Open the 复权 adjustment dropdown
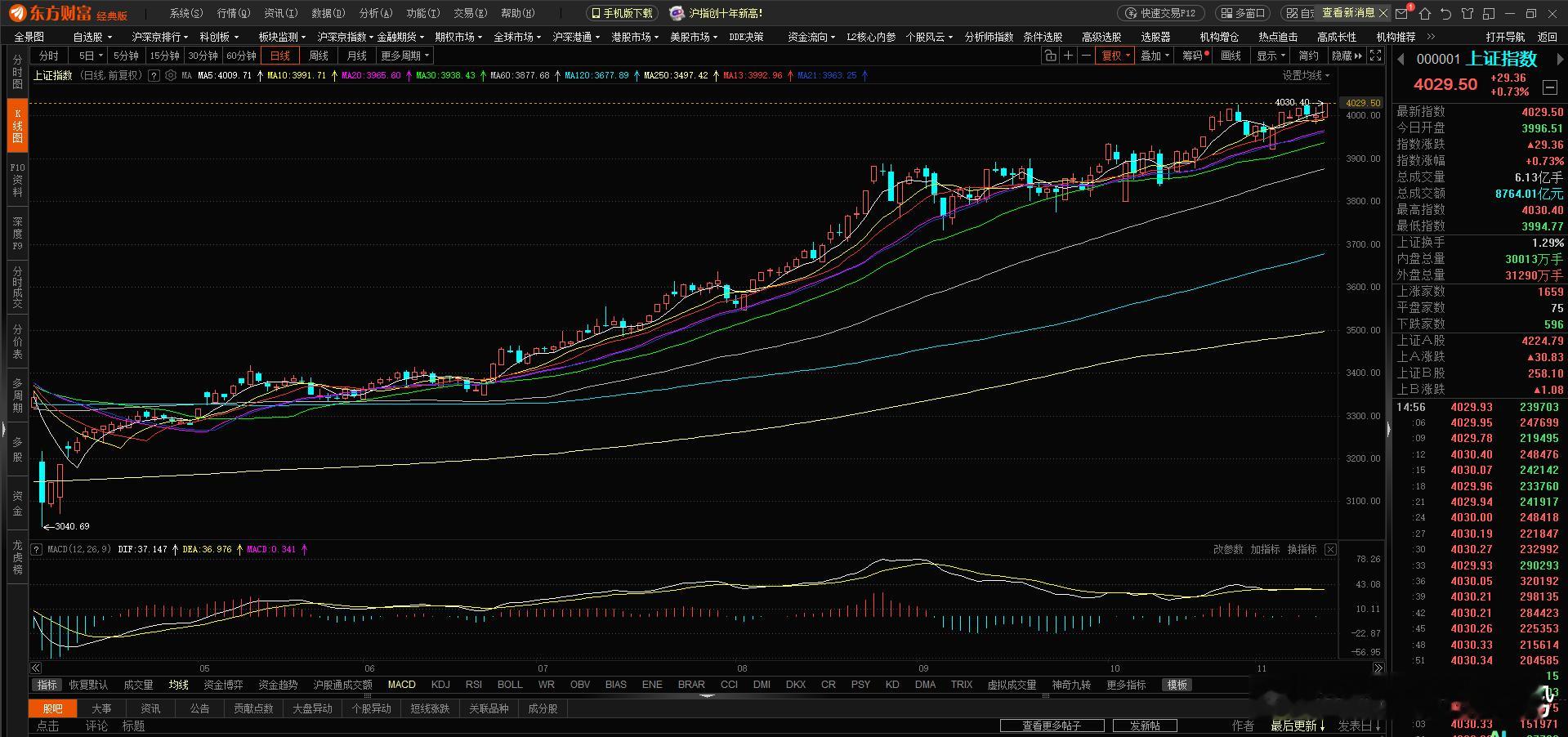1568x737 pixels. coord(1116,56)
